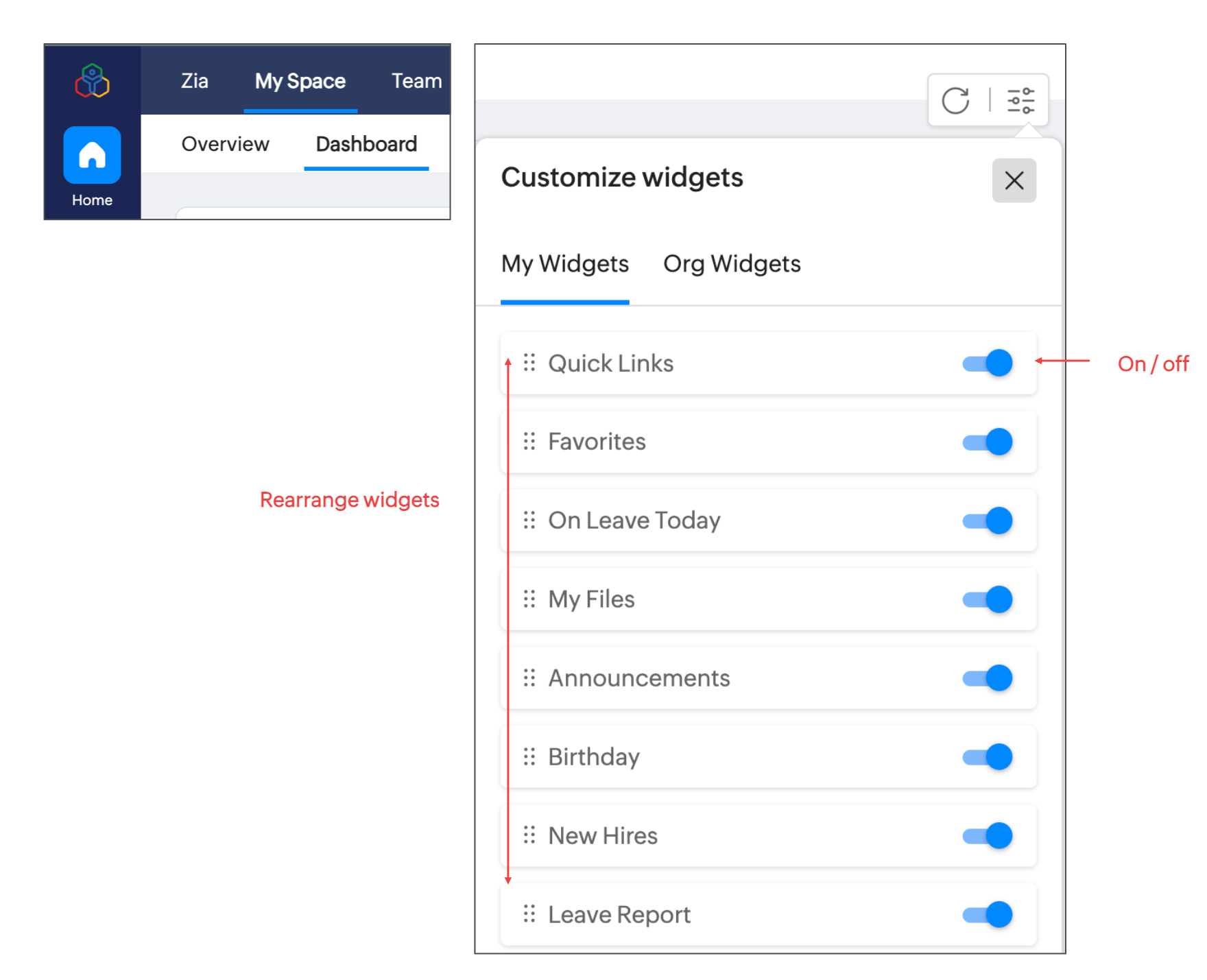
Task: Disable the On Leave Today widget
Action: (988, 521)
